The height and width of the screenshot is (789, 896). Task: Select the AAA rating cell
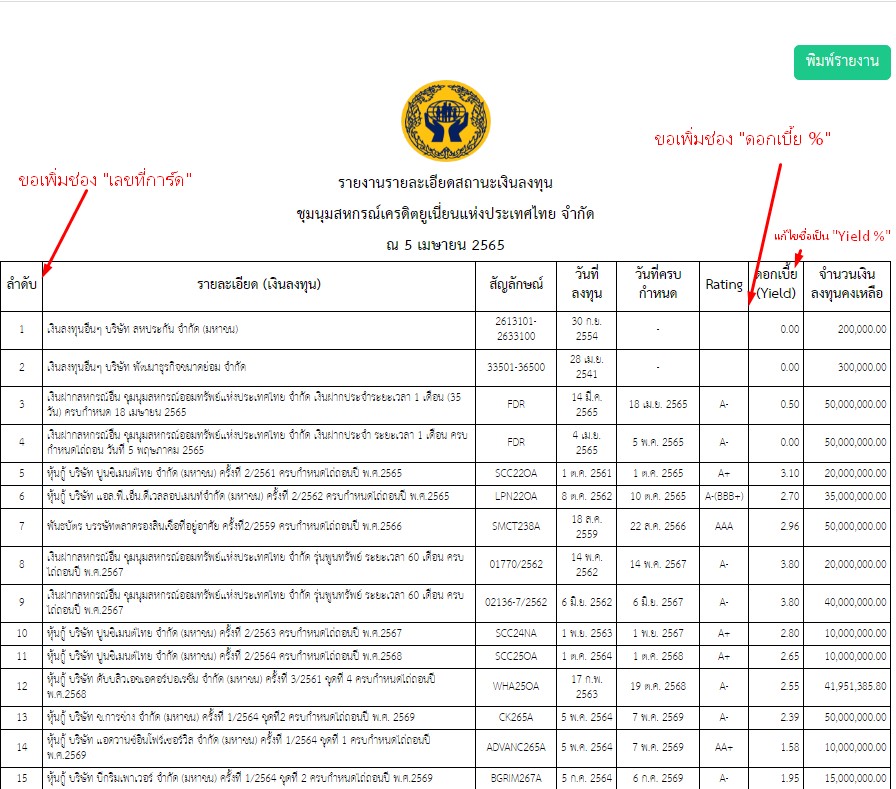[x=724, y=526]
